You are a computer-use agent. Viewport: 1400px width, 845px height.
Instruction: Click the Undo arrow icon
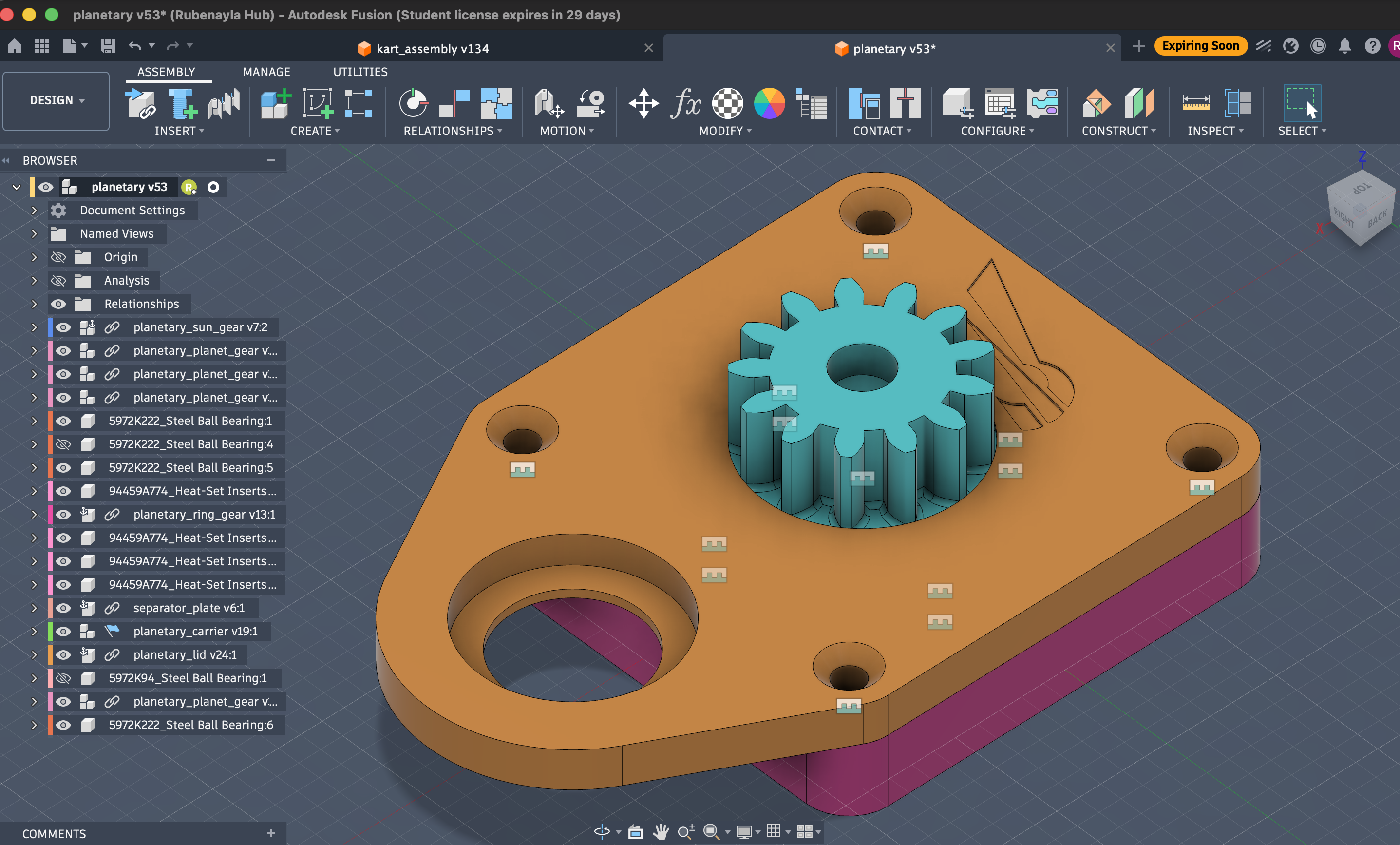tap(134, 45)
